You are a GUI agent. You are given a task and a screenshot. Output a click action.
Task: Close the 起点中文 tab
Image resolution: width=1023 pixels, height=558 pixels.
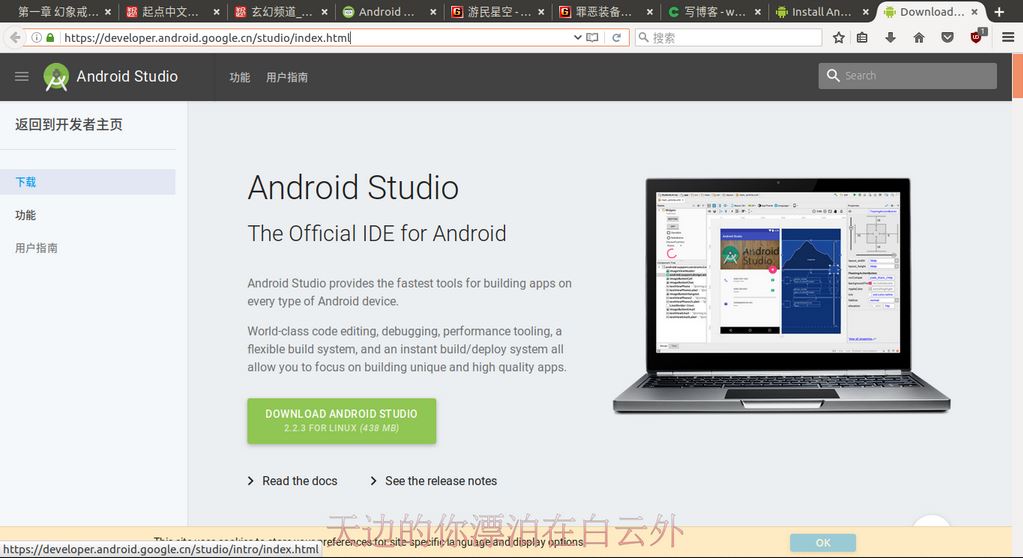coord(217,12)
